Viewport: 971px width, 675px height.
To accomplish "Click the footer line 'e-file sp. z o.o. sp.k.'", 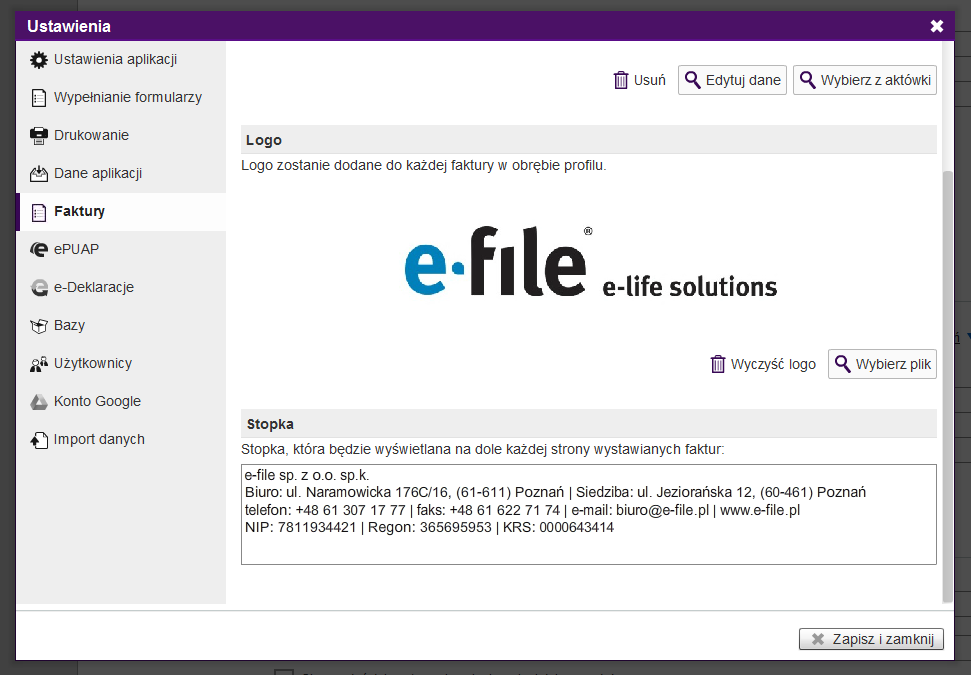I will 307,475.
